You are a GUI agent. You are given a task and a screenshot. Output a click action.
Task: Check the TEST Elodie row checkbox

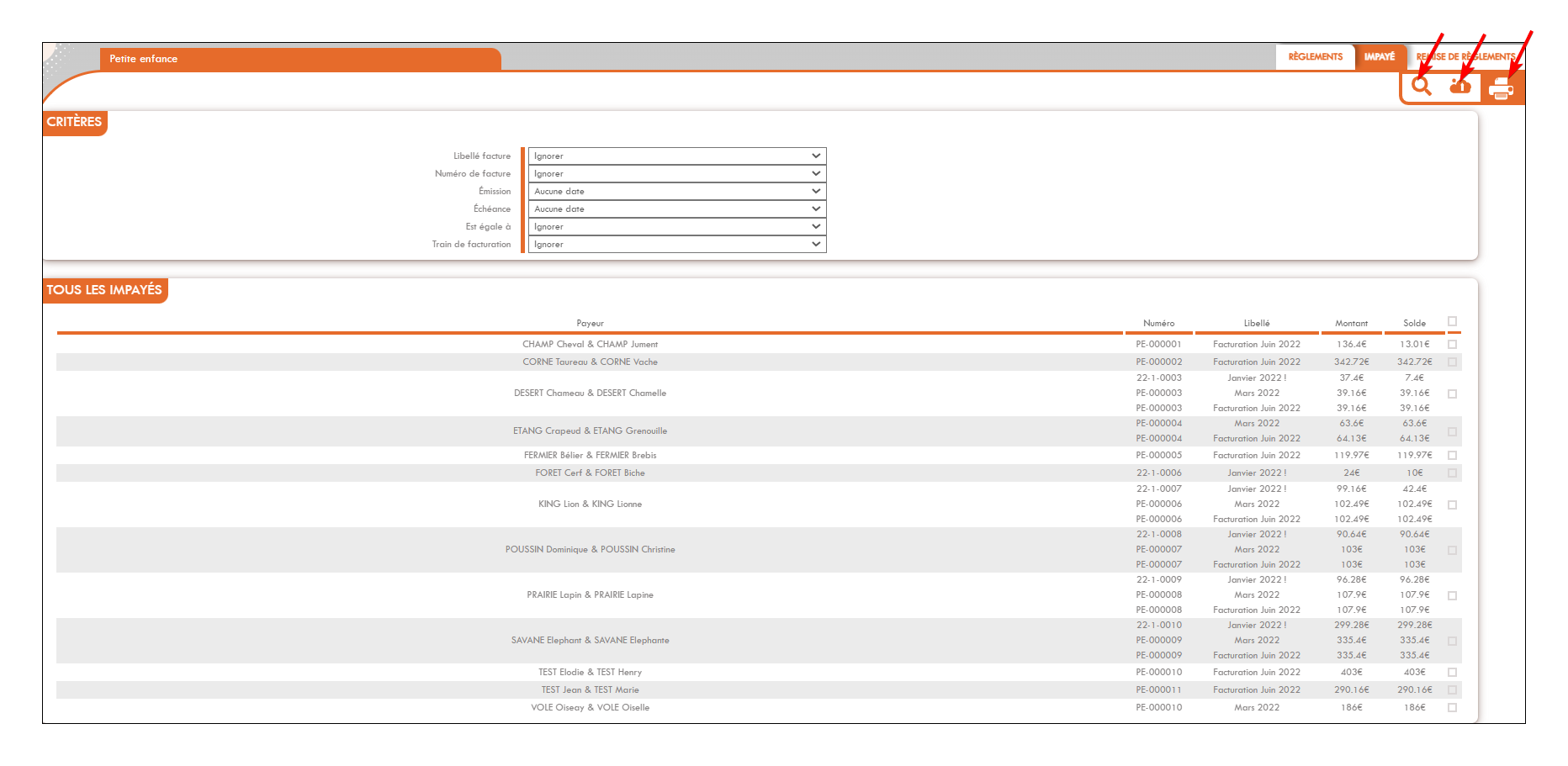[1452, 673]
